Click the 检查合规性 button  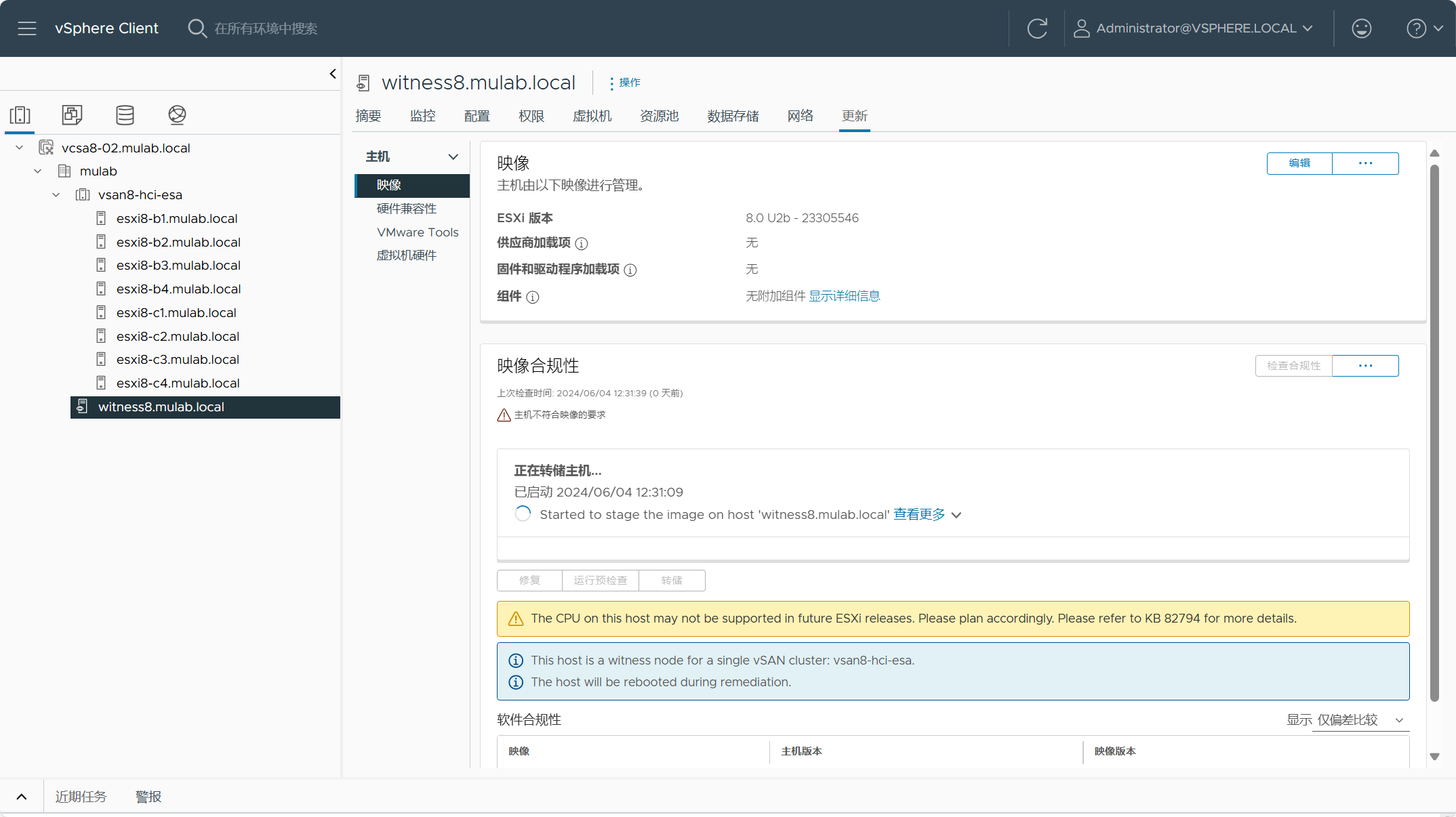tap(1293, 366)
